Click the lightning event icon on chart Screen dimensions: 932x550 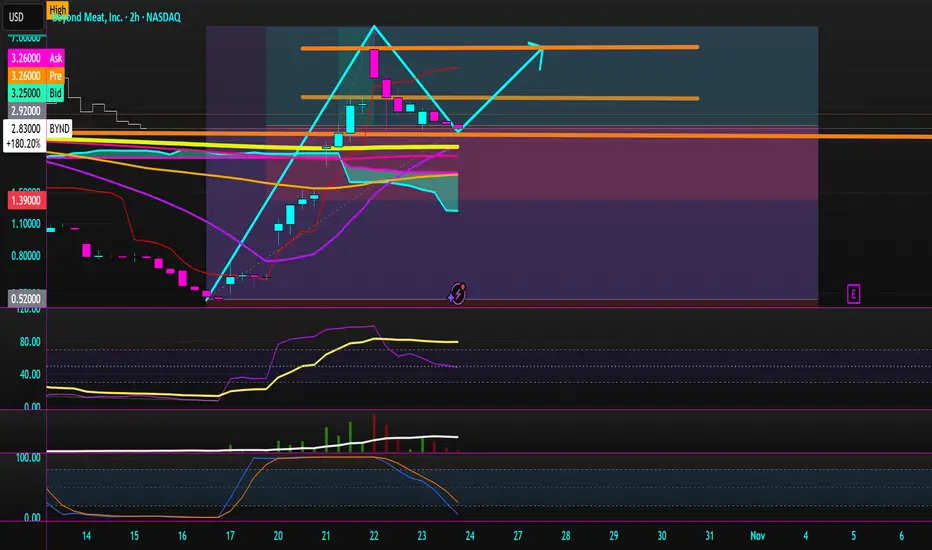(457, 294)
